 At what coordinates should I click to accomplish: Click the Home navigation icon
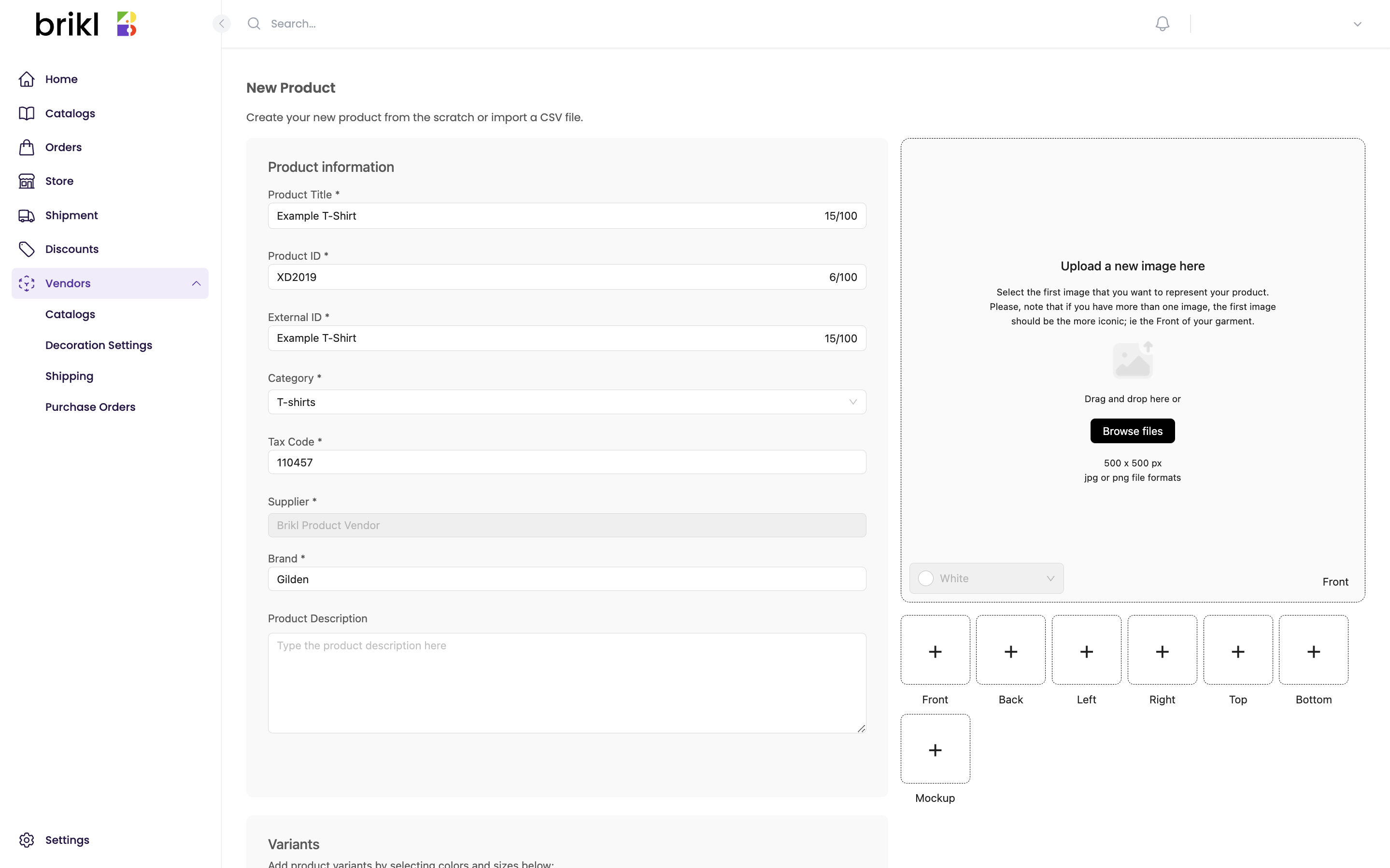click(x=27, y=79)
